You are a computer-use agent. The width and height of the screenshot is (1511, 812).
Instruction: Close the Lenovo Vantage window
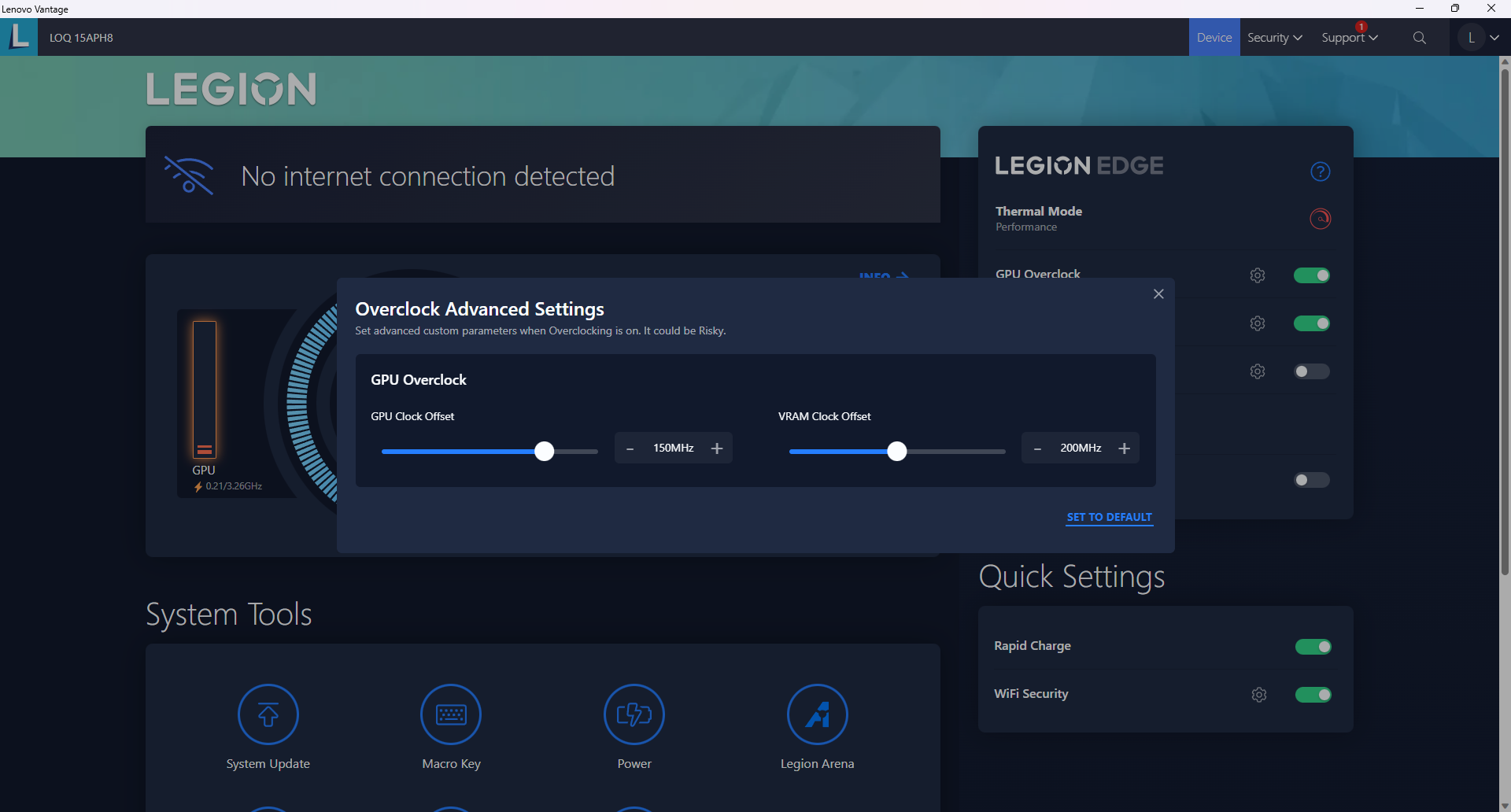(x=1491, y=9)
